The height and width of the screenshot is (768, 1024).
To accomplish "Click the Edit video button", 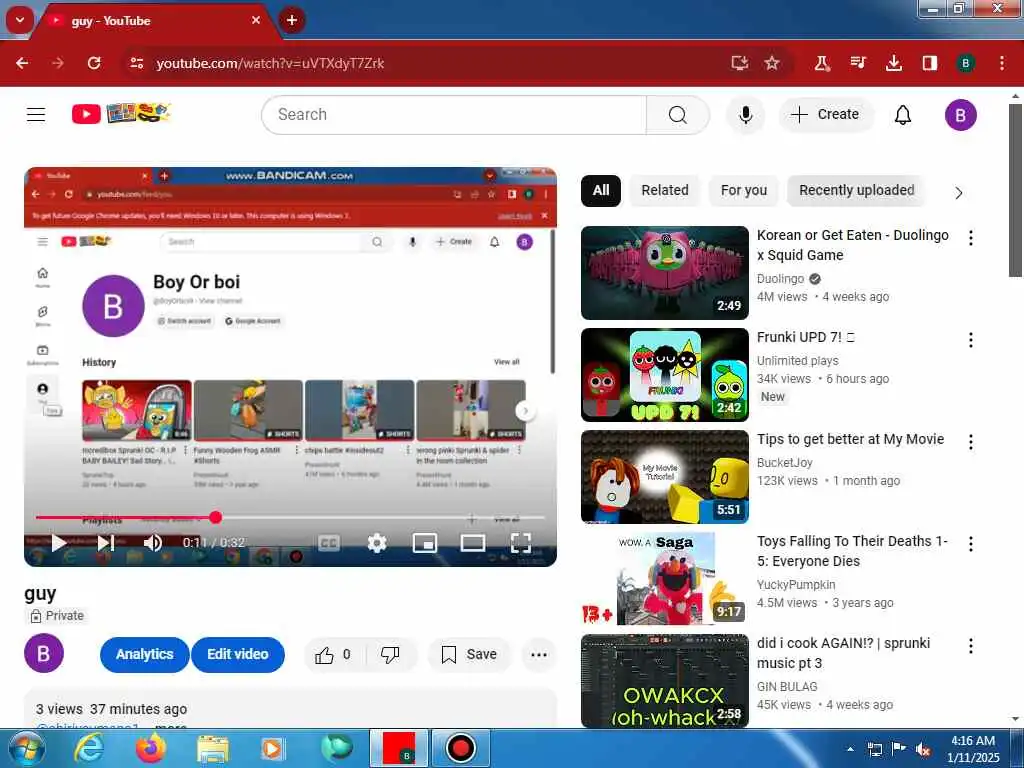I will 238,654.
